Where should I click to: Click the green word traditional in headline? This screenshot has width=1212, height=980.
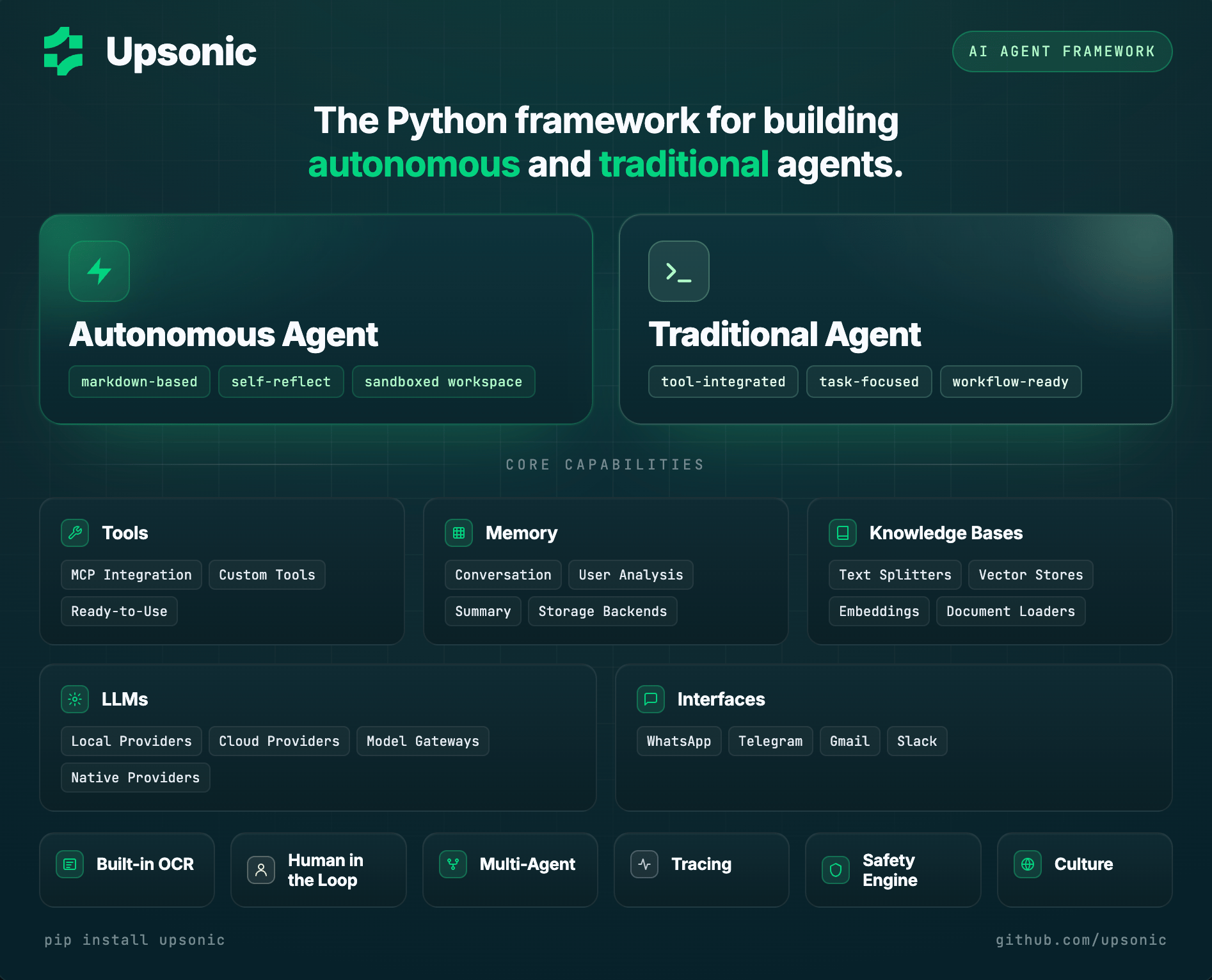(684, 164)
